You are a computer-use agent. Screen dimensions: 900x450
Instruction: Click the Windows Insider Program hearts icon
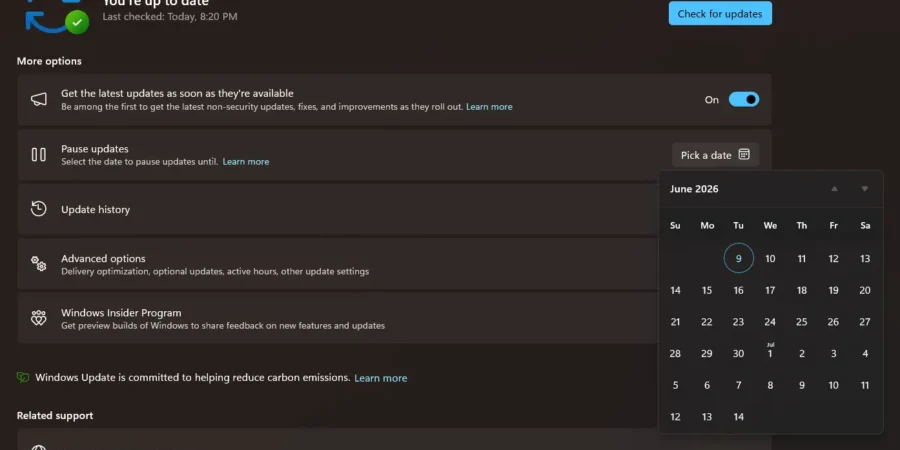(x=38, y=318)
